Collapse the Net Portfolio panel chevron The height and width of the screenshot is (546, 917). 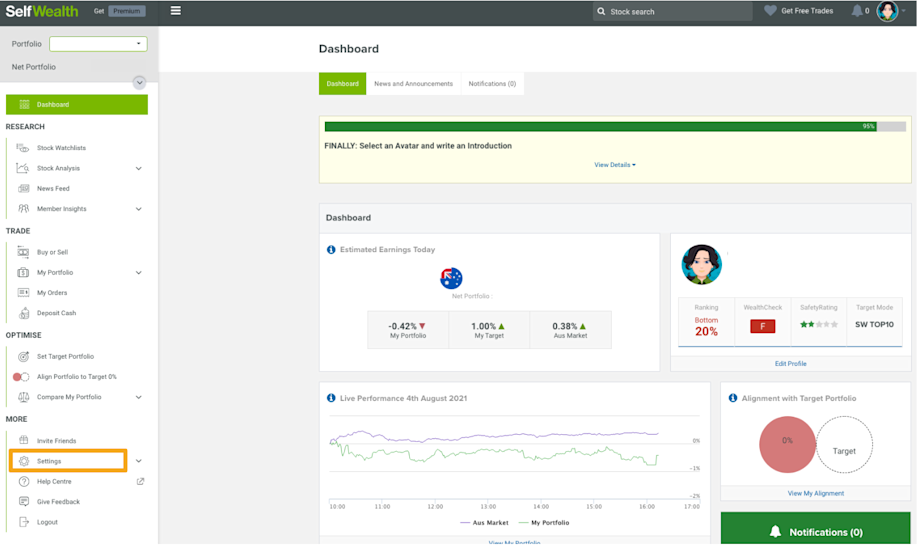[139, 82]
